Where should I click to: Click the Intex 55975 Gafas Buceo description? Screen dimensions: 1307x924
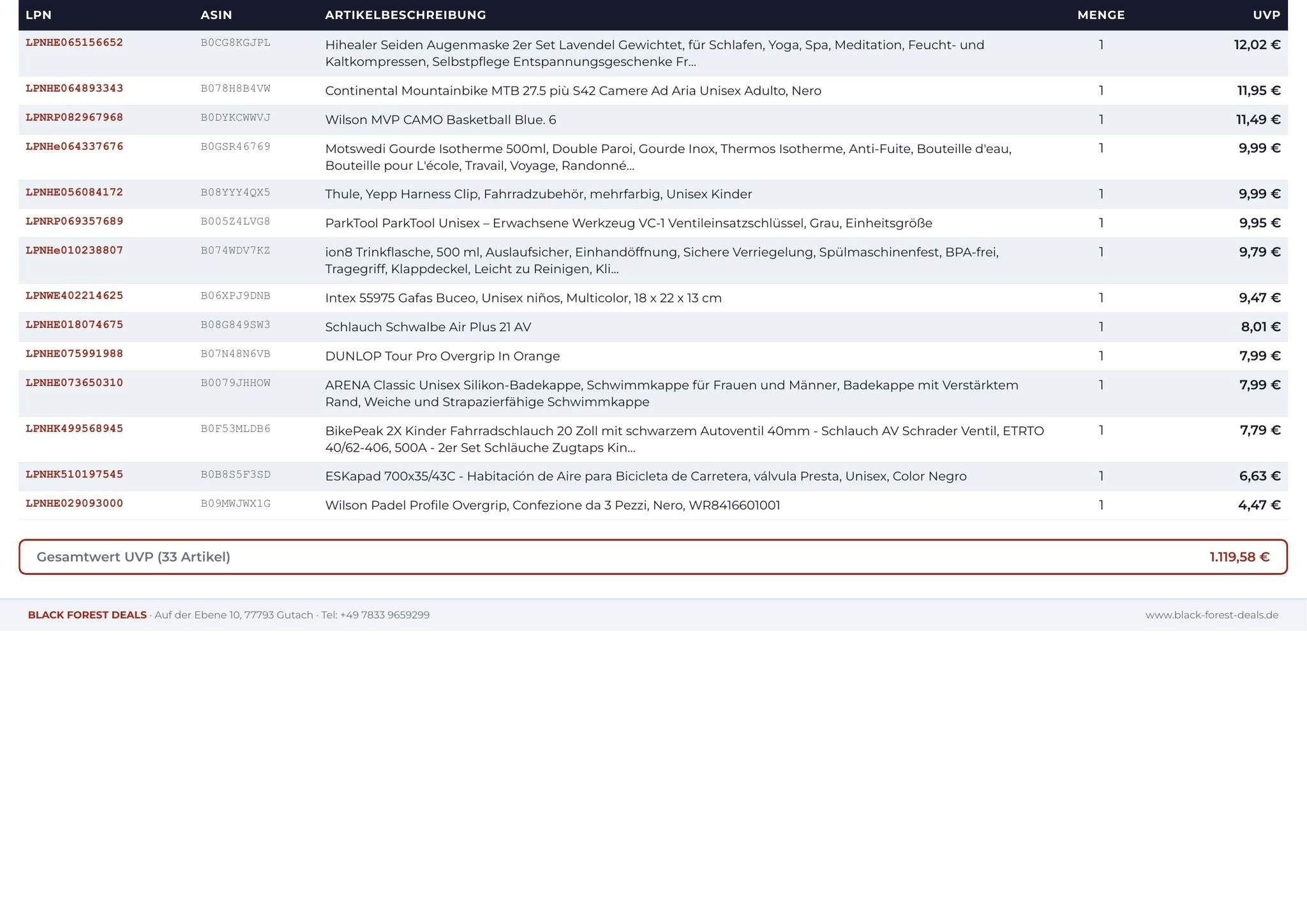[523, 298]
